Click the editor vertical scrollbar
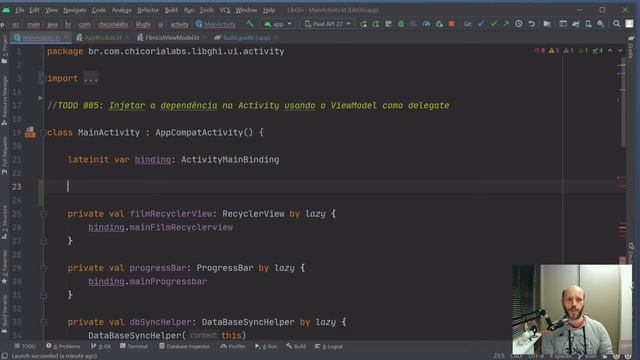 623,102
